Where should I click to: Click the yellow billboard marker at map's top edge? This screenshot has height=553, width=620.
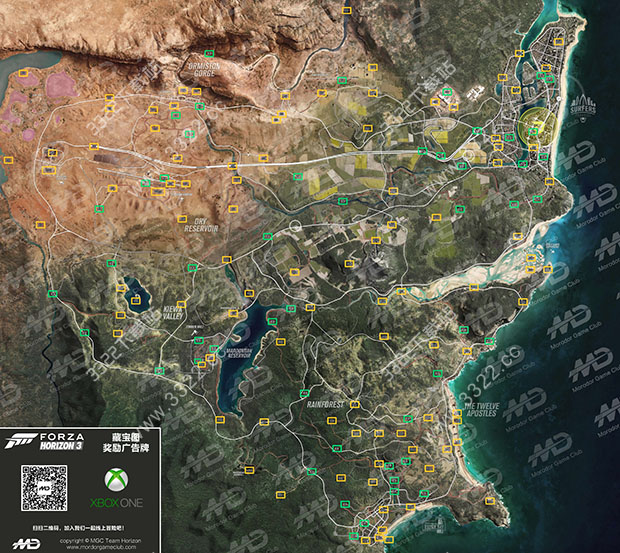pos(347,11)
